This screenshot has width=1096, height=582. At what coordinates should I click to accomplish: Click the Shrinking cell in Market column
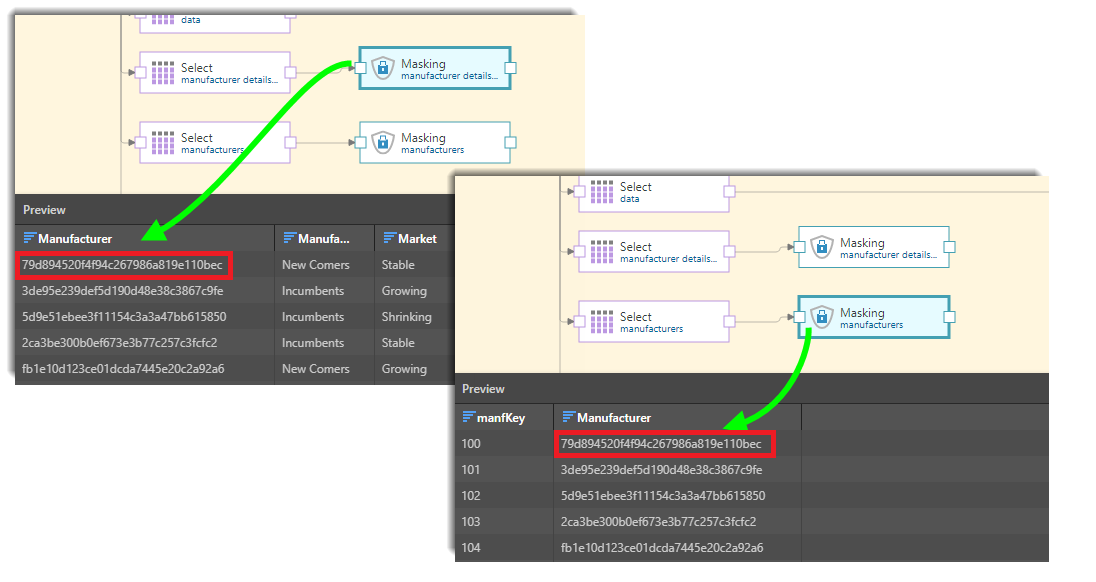click(x=406, y=317)
